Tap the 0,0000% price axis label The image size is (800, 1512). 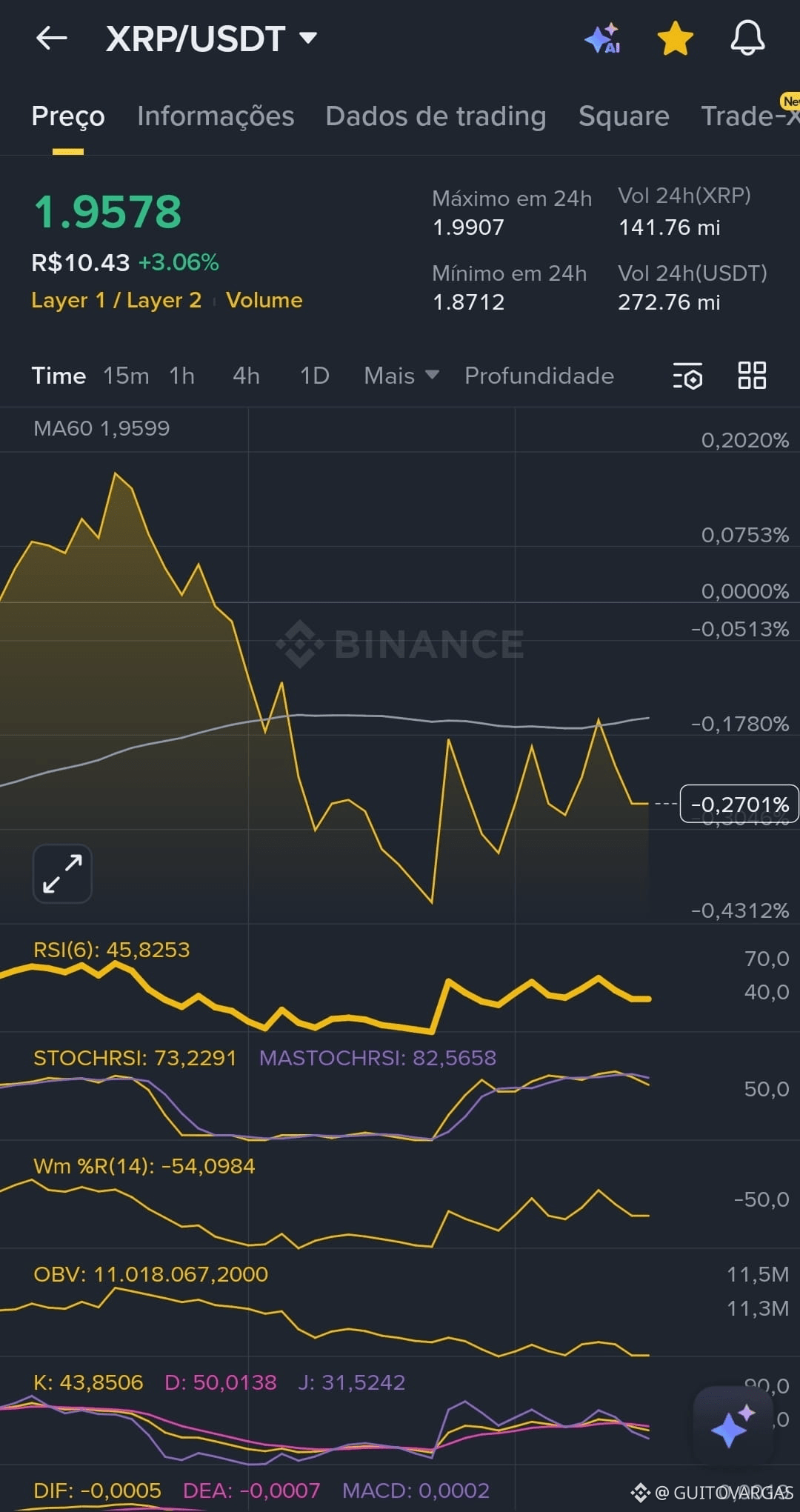(x=745, y=591)
